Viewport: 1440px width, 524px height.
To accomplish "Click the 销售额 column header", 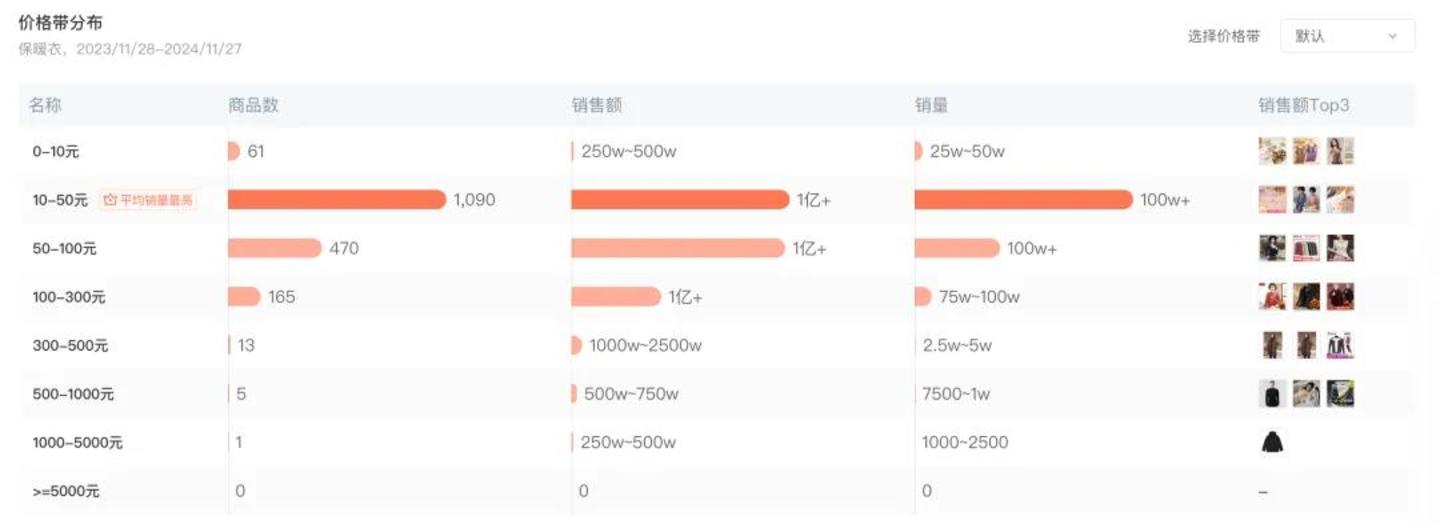I will point(596,105).
